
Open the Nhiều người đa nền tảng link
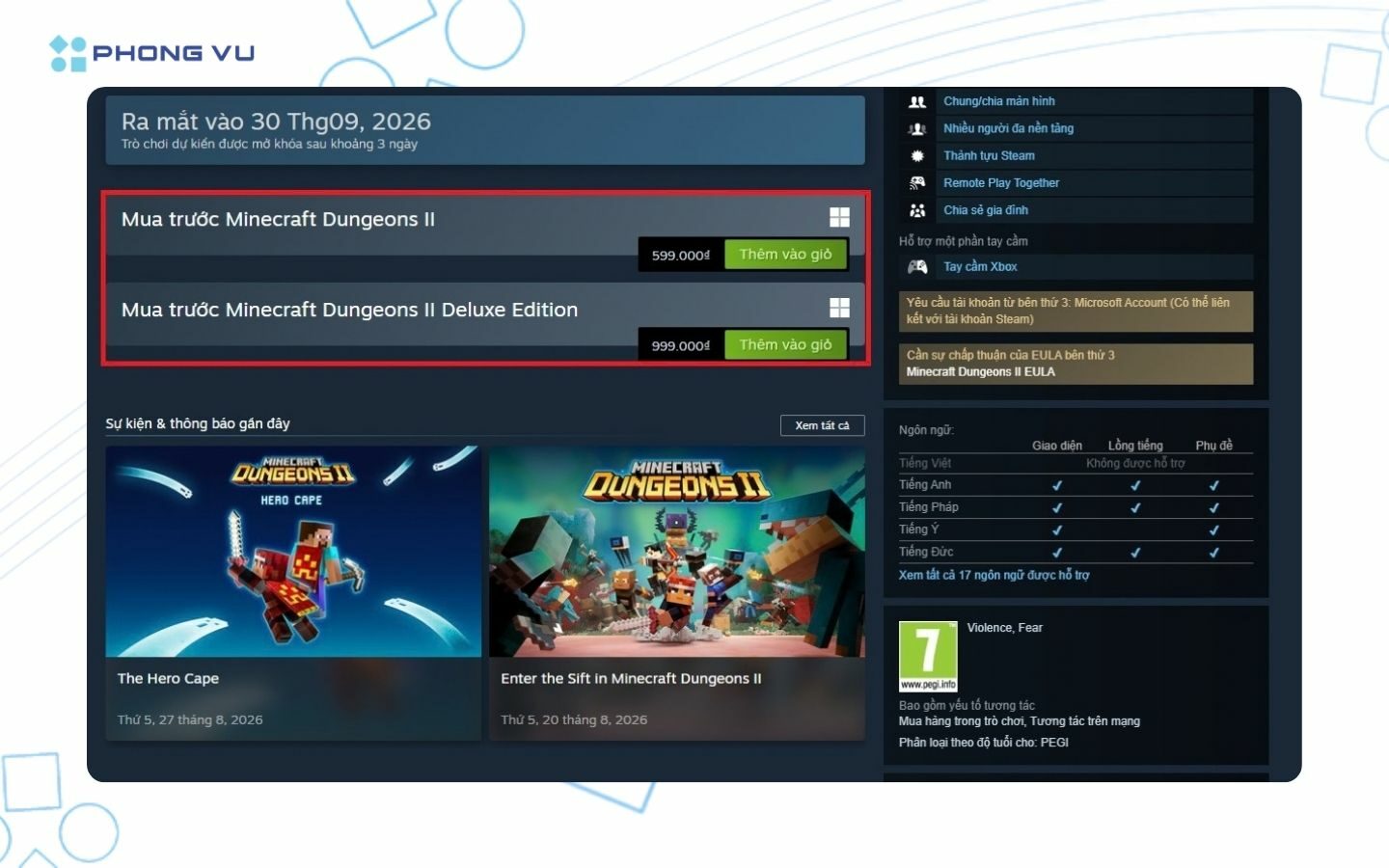pos(1008,128)
